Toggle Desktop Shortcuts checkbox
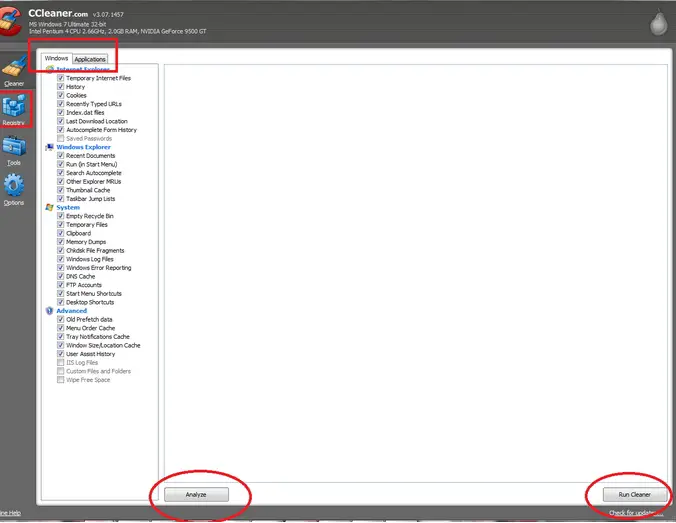676x523 pixels. point(61,302)
